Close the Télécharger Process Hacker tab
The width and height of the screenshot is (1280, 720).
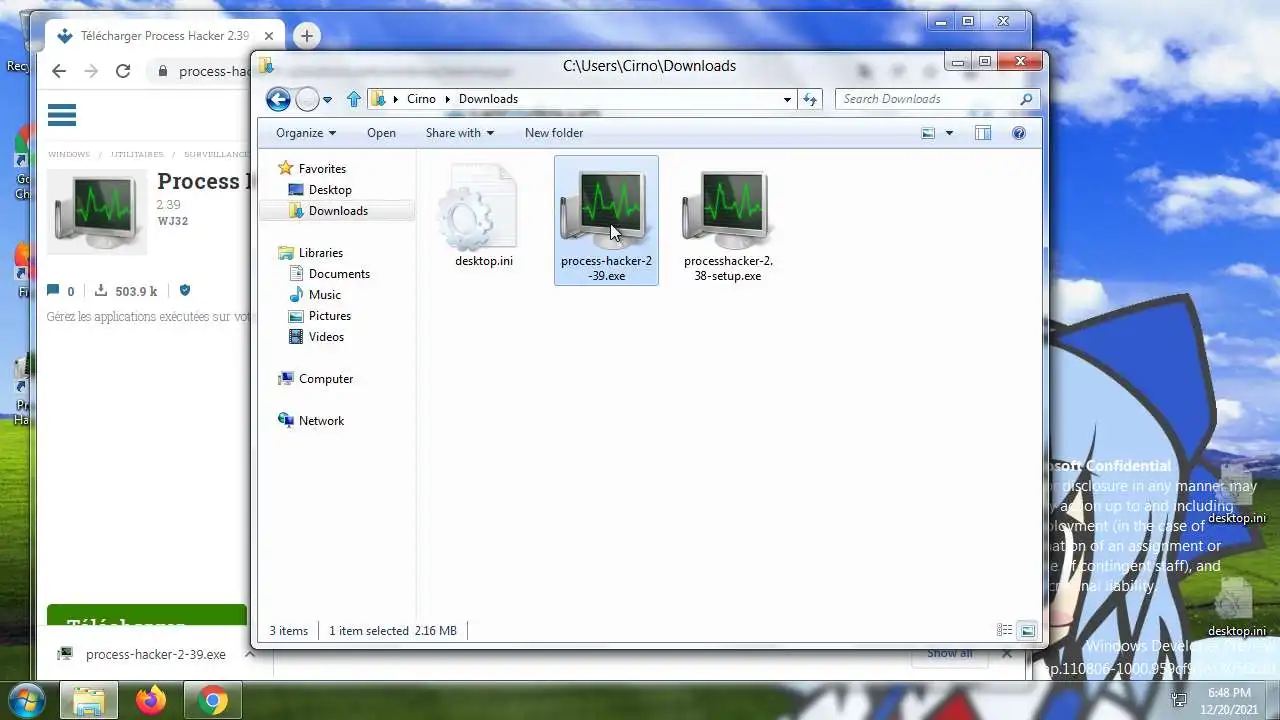268,36
